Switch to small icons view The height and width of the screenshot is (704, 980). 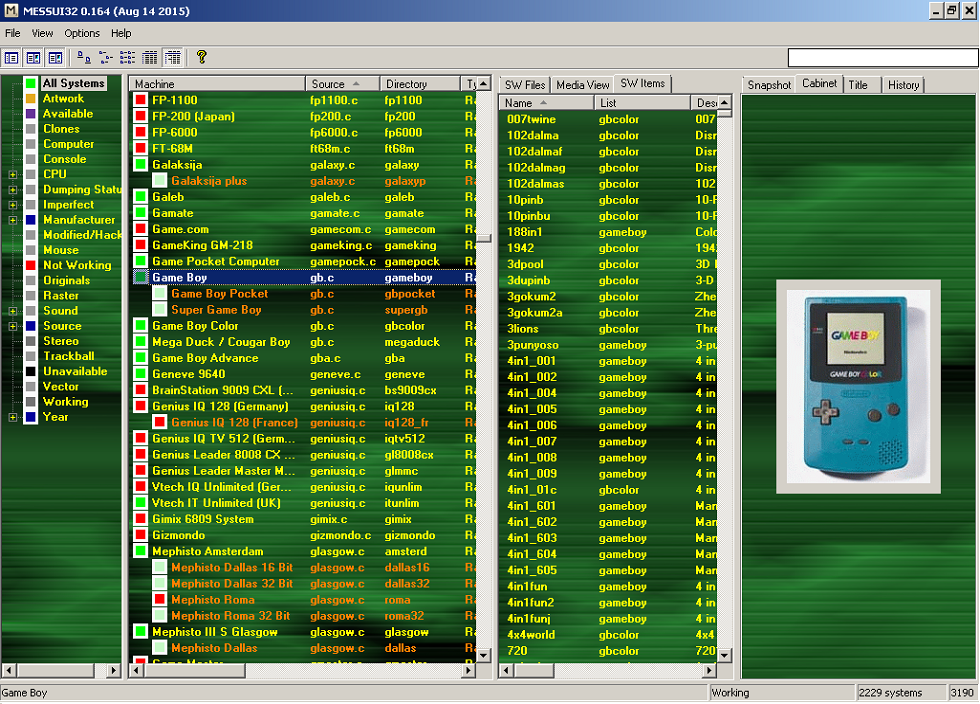pos(106,58)
